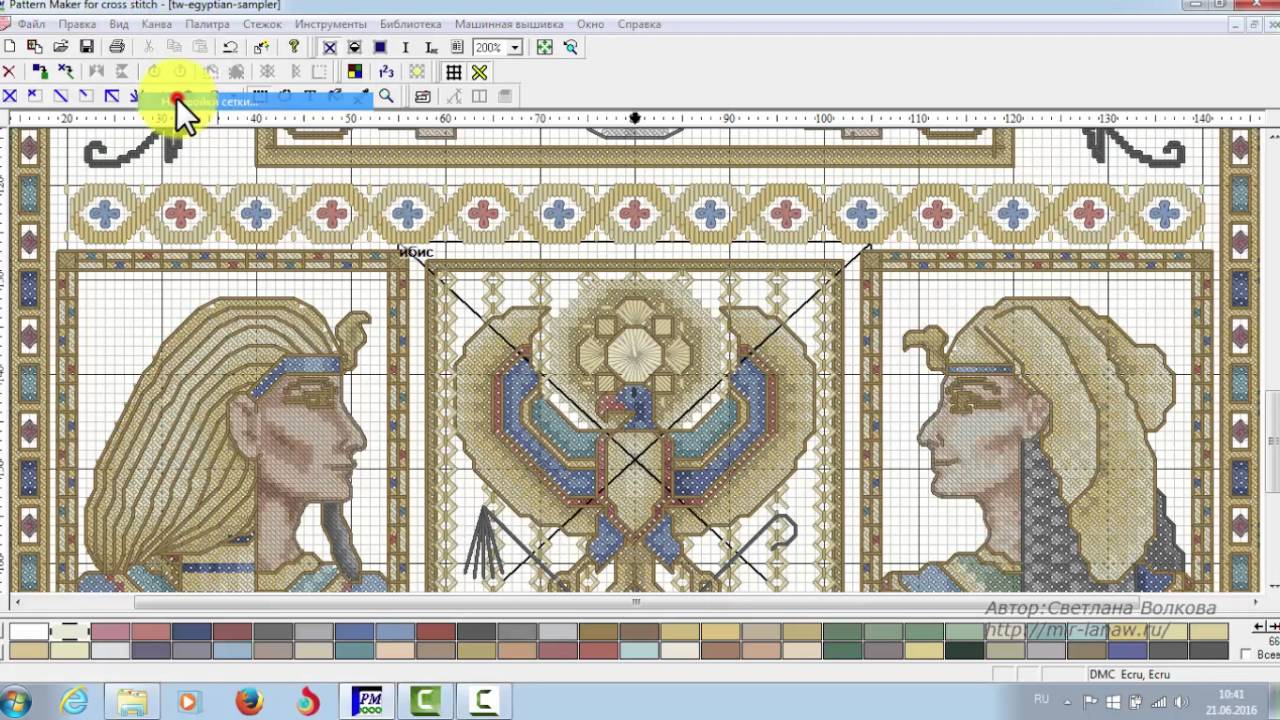Open the Инструменты menu
Viewport: 1280px width, 720px height.
(x=330, y=24)
